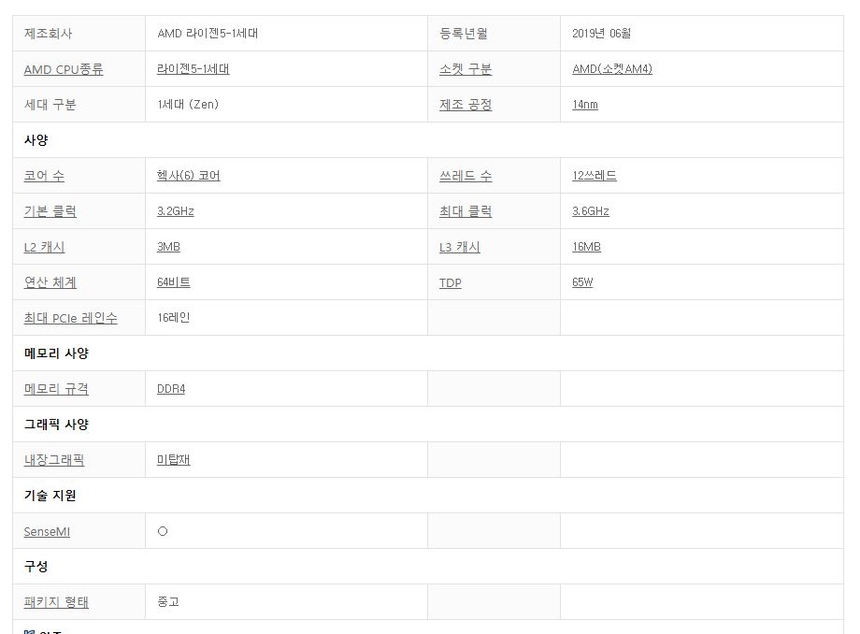Open the 패키지 형태 term link
This screenshot has height=634, width=860.
[x=56, y=602]
